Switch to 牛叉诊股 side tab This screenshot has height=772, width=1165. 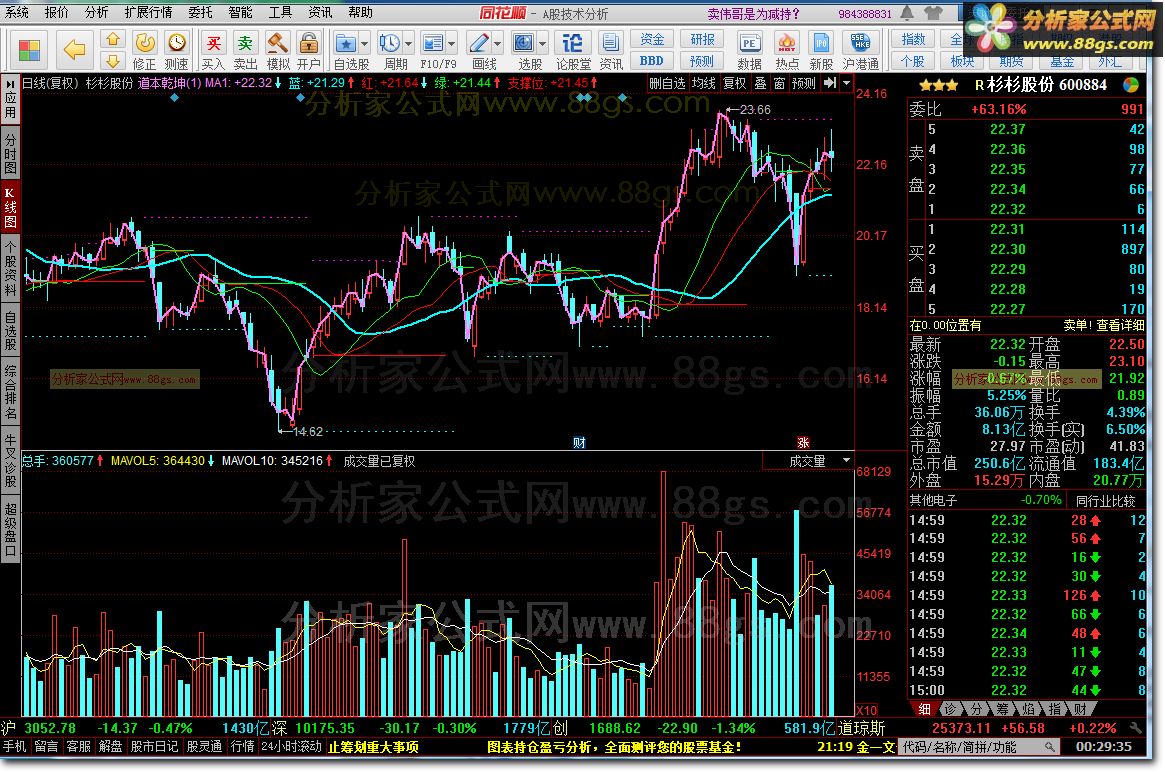pyautogui.click(x=10, y=461)
